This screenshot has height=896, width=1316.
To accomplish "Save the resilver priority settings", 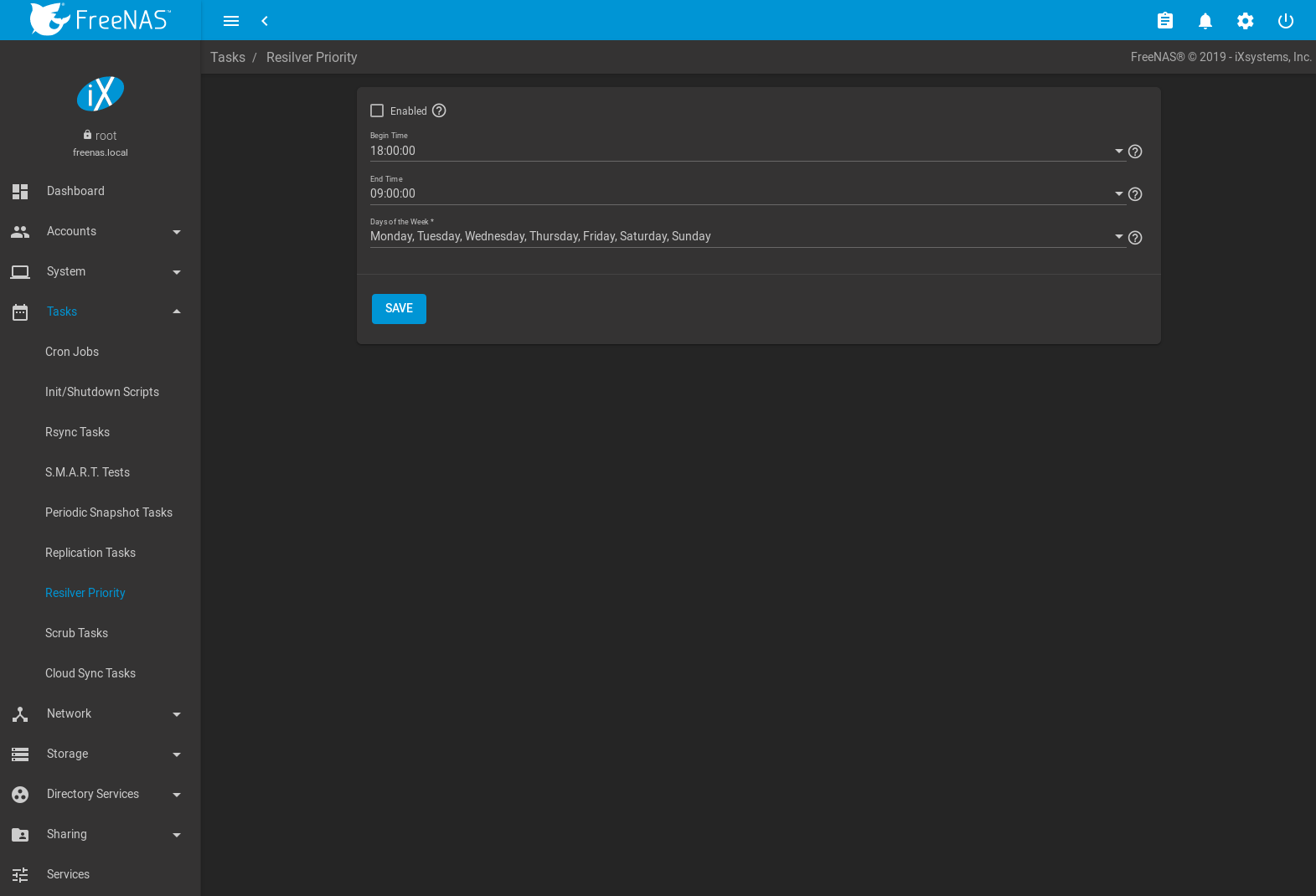I will 399,309.
